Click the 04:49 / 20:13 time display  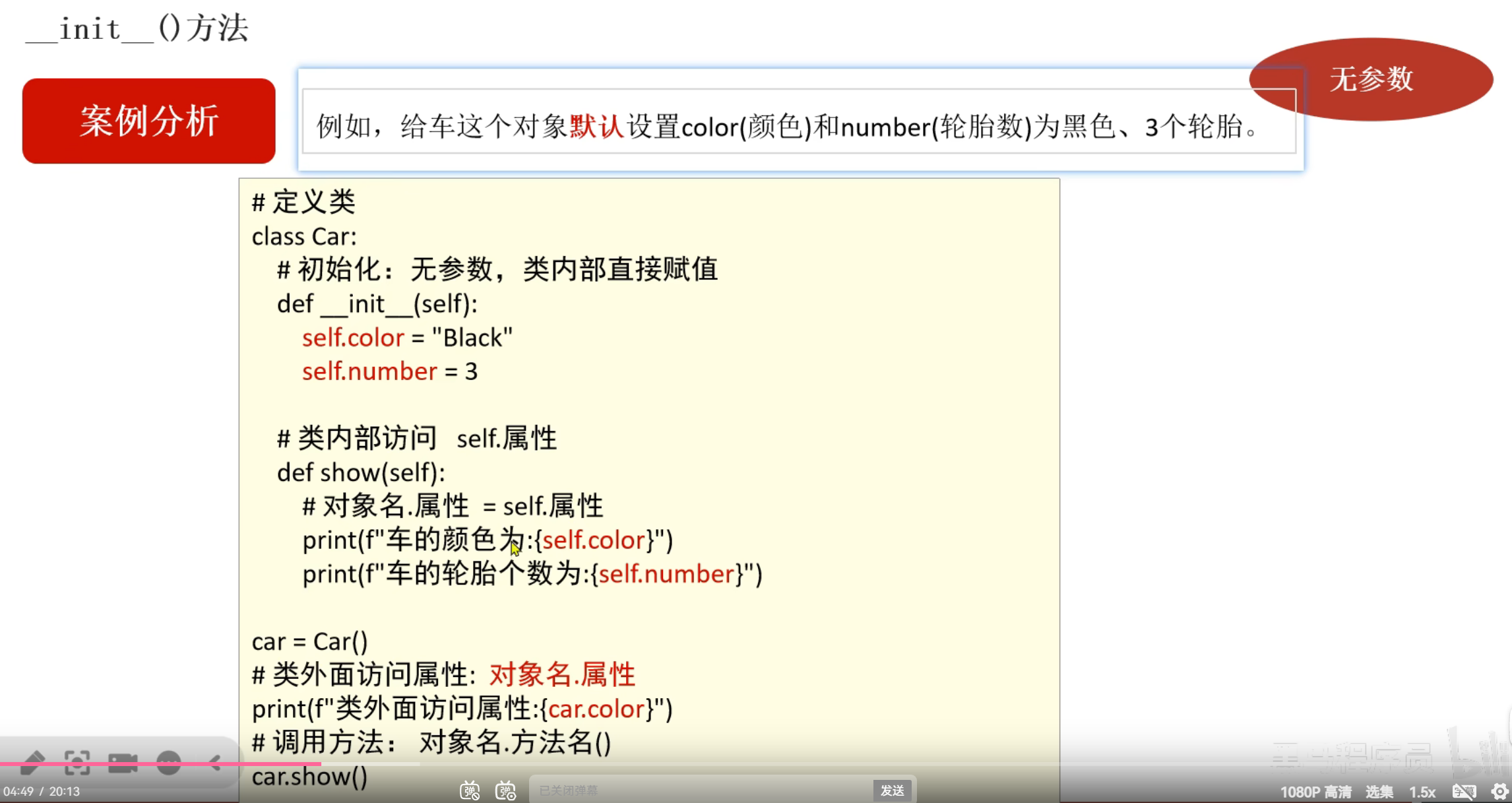coord(41,791)
